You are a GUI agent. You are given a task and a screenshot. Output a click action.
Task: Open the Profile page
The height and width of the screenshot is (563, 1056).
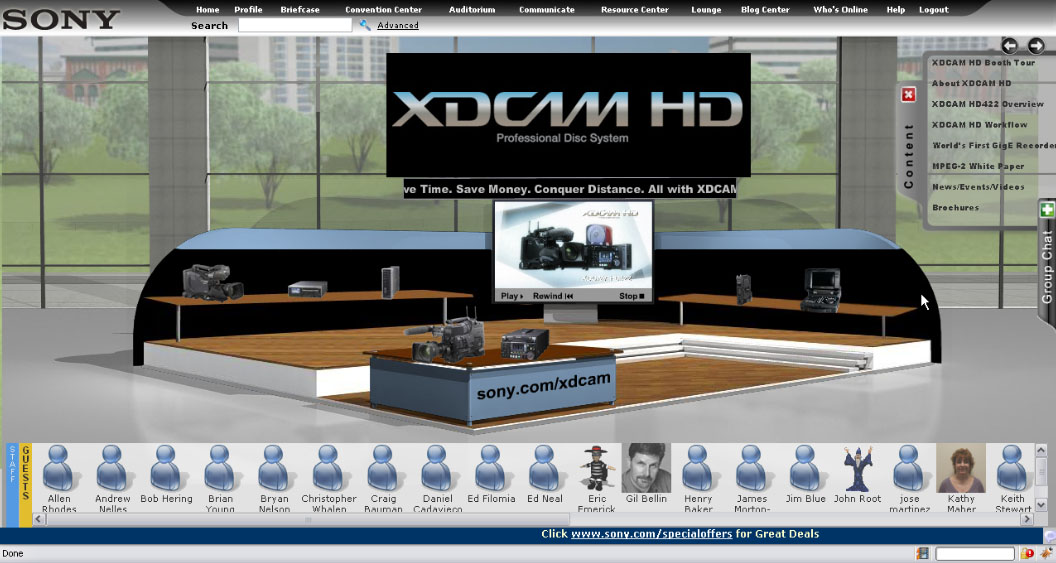[248, 9]
